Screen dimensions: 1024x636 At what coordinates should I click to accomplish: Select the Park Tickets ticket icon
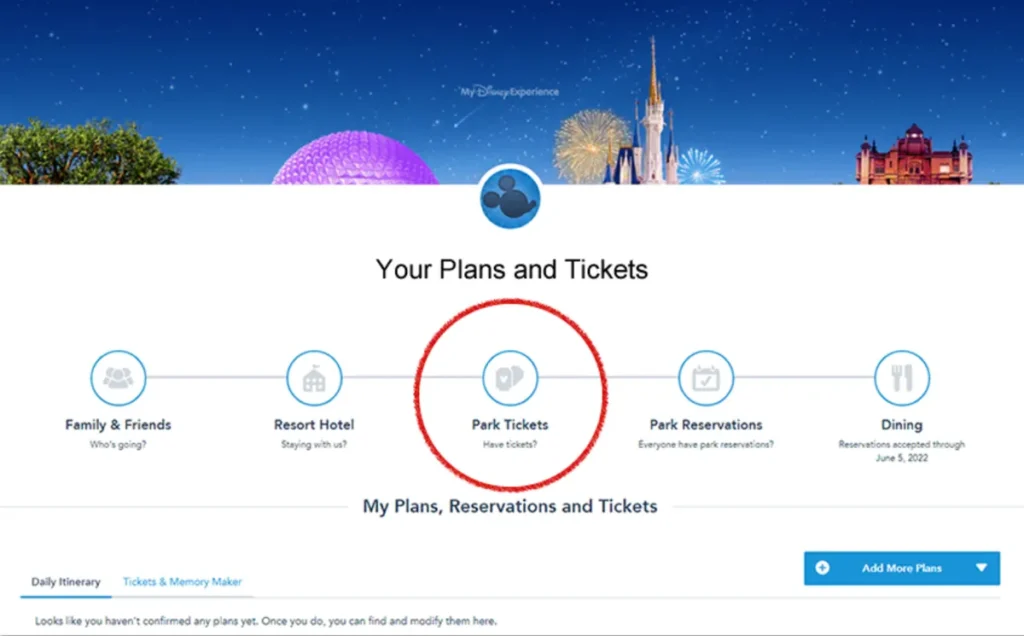(509, 378)
